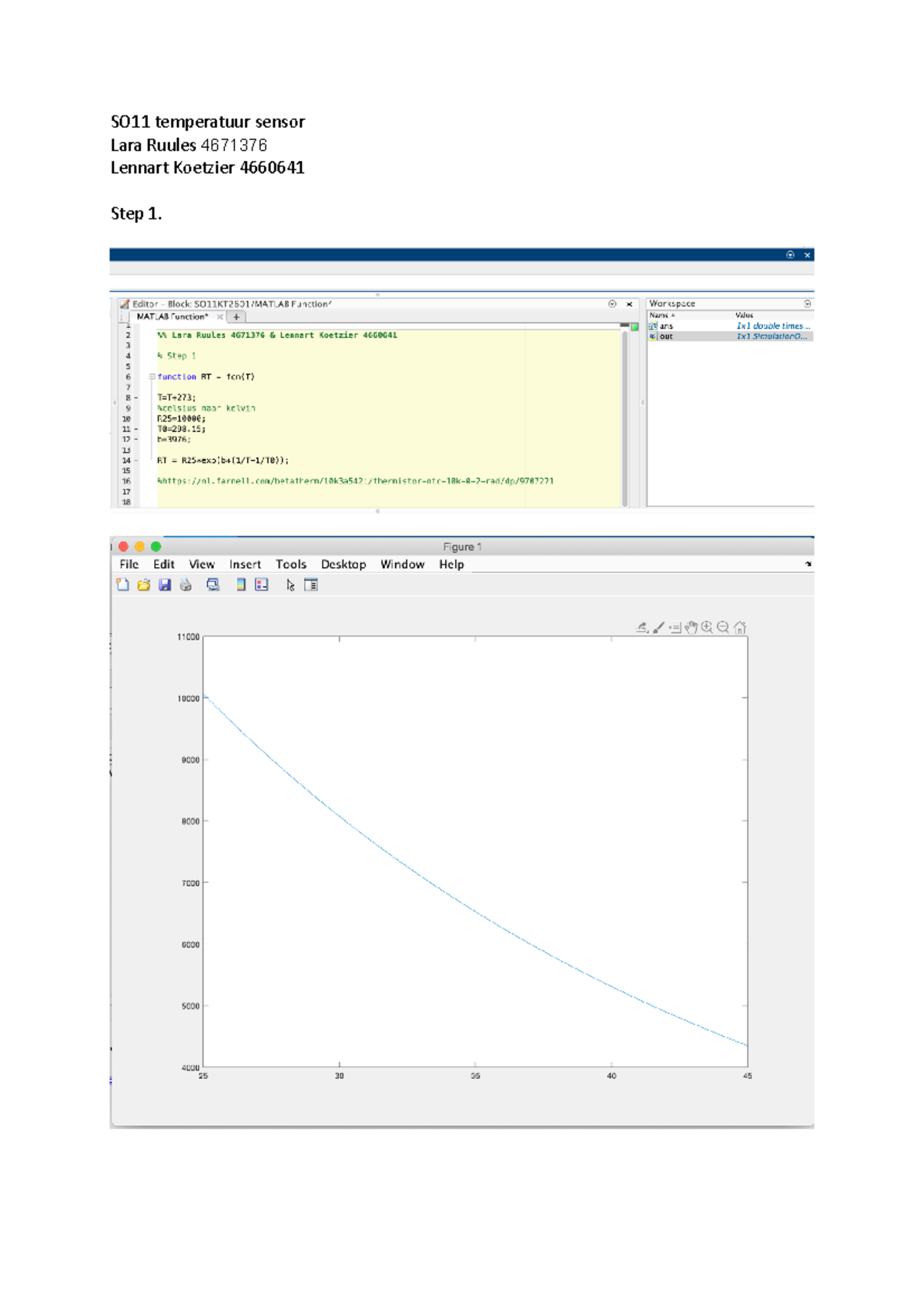Click the zoom out magnifier above the plot
Viewport: 924px width, 1308px height.
pyautogui.click(x=723, y=627)
